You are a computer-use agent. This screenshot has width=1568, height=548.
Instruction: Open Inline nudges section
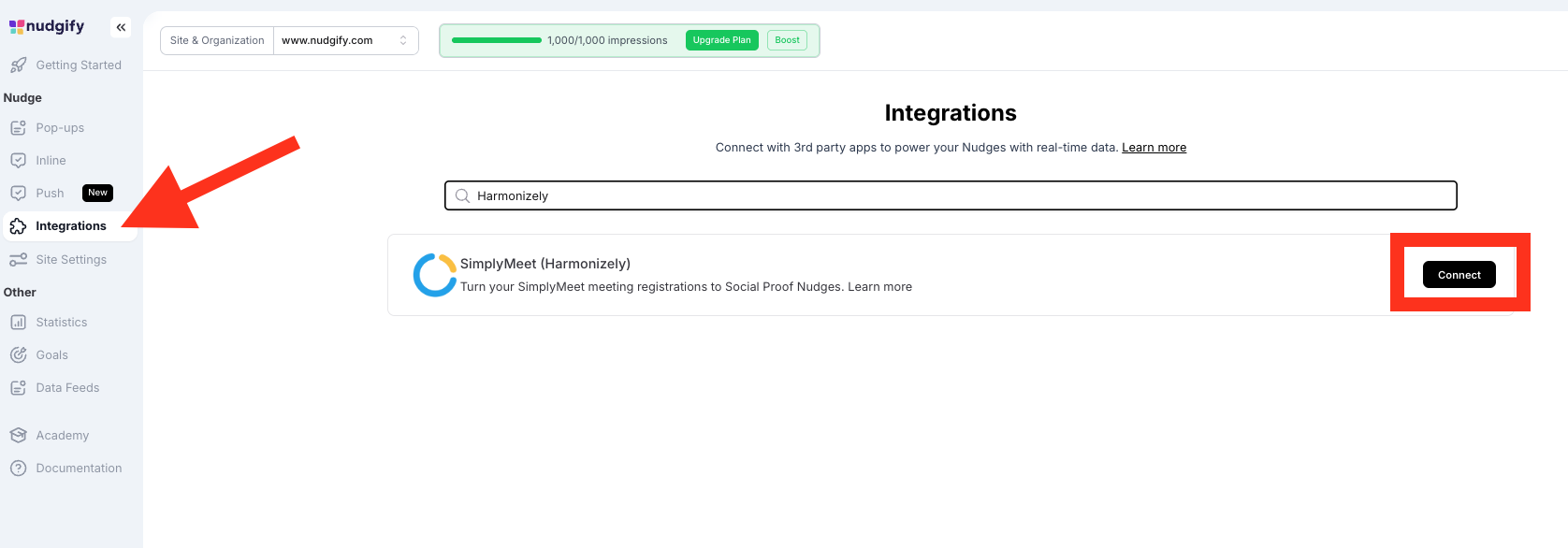pyautogui.click(x=51, y=161)
